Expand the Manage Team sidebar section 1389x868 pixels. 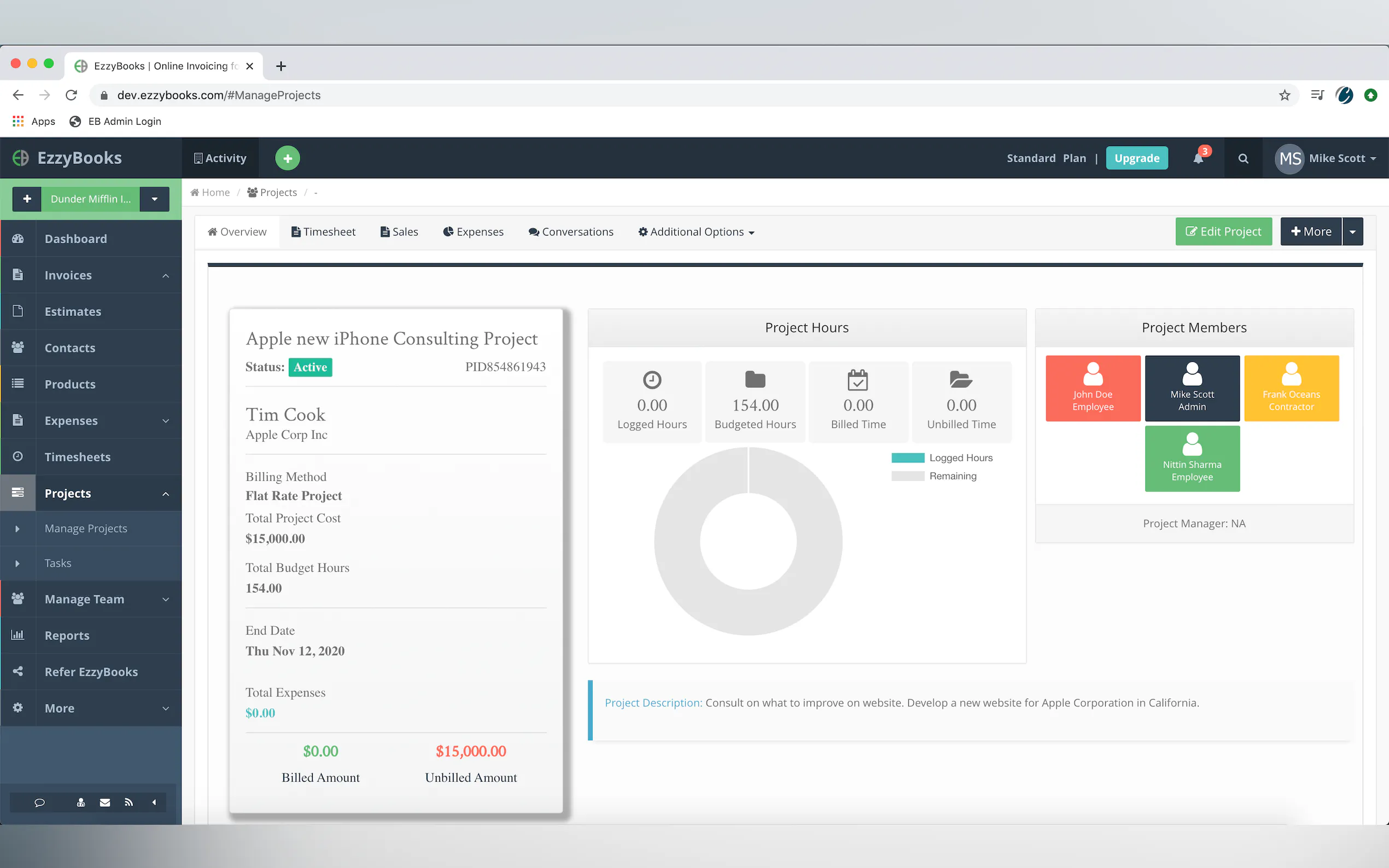pyautogui.click(x=165, y=599)
